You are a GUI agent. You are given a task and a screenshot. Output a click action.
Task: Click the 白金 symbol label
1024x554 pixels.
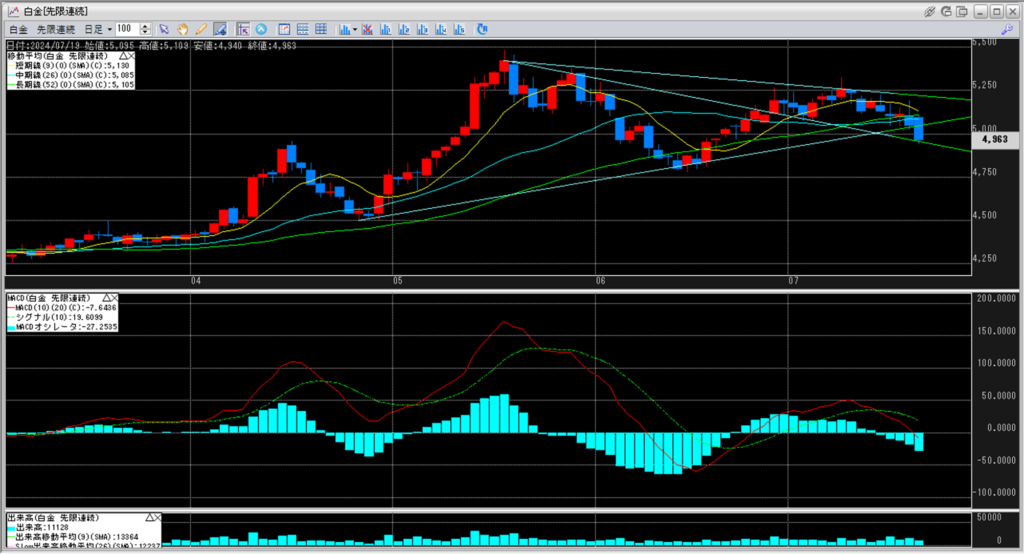(17, 29)
